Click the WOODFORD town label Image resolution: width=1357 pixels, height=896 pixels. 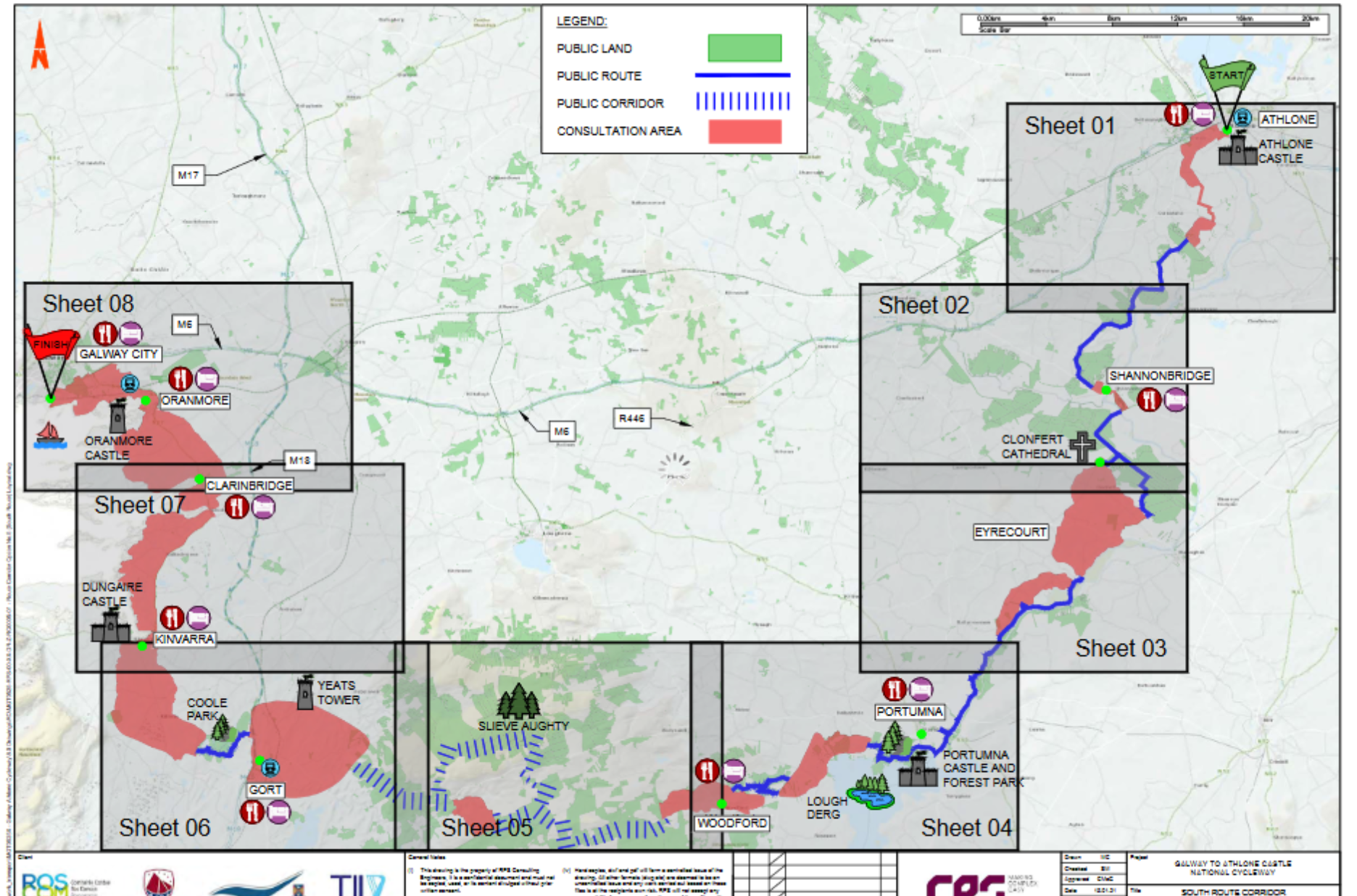[x=732, y=824]
